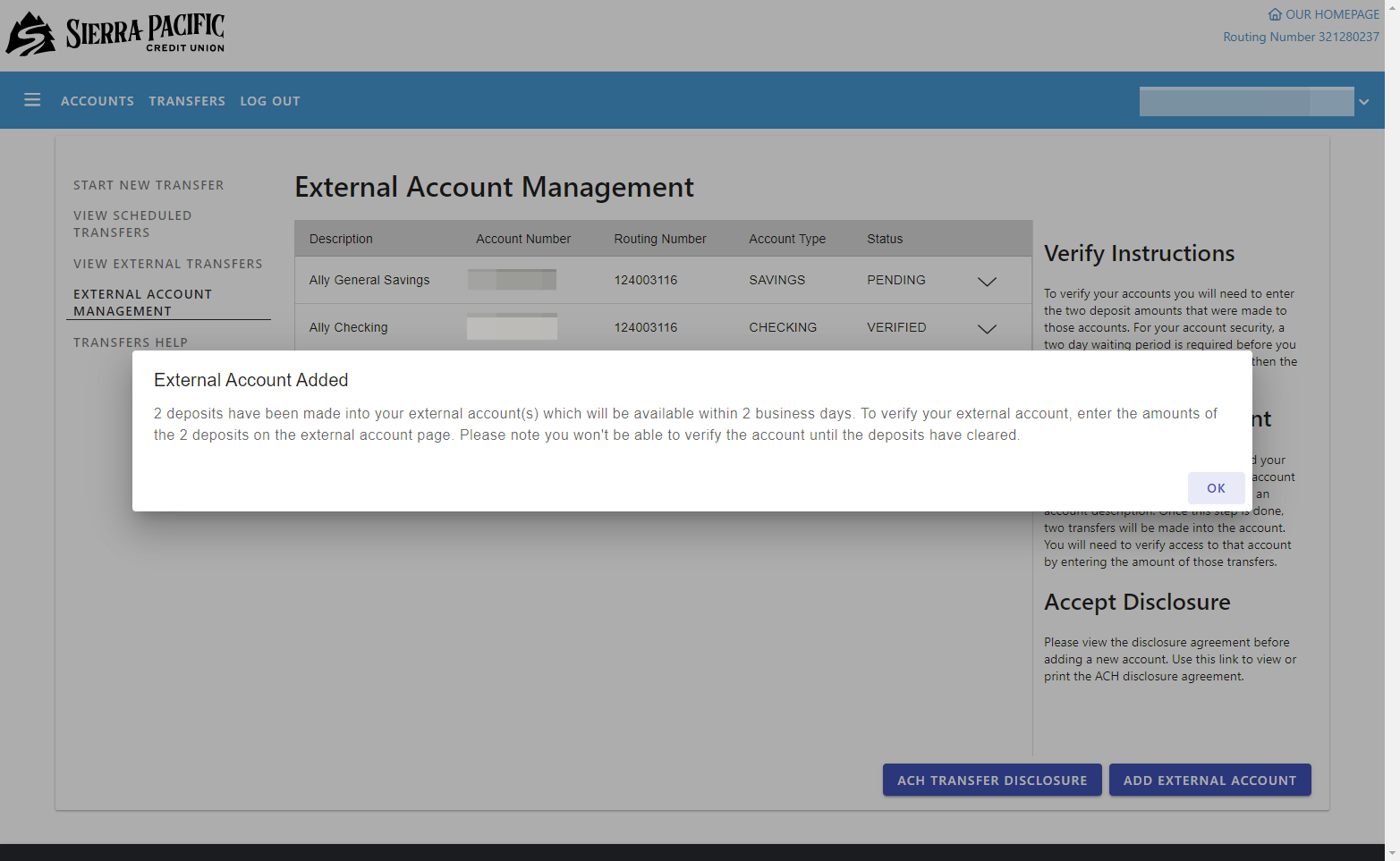Expand the Ally General Savings row
The image size is (1400, 861).
click(987, 281)
